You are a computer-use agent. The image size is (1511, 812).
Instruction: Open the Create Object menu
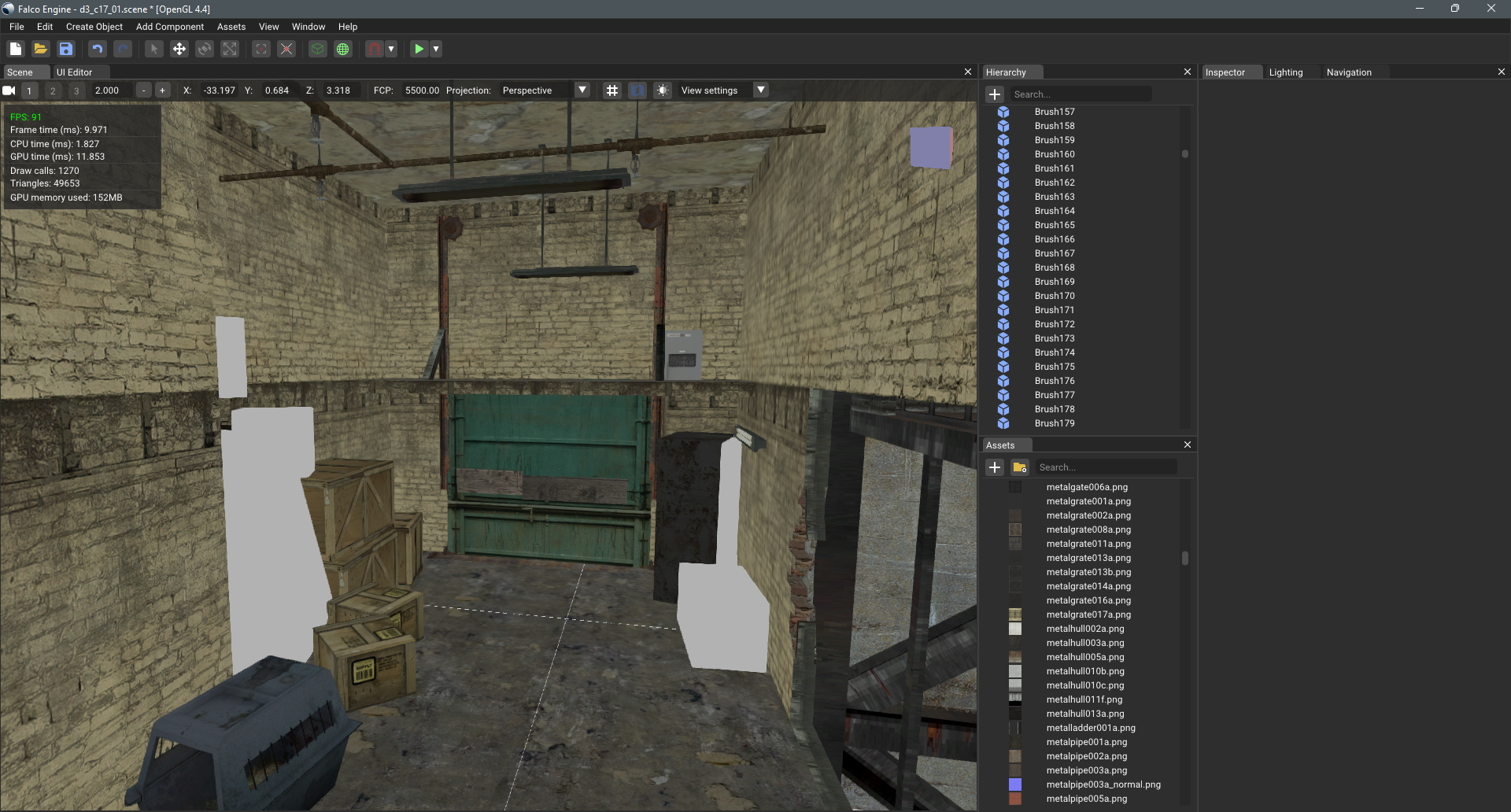[94, 27]
